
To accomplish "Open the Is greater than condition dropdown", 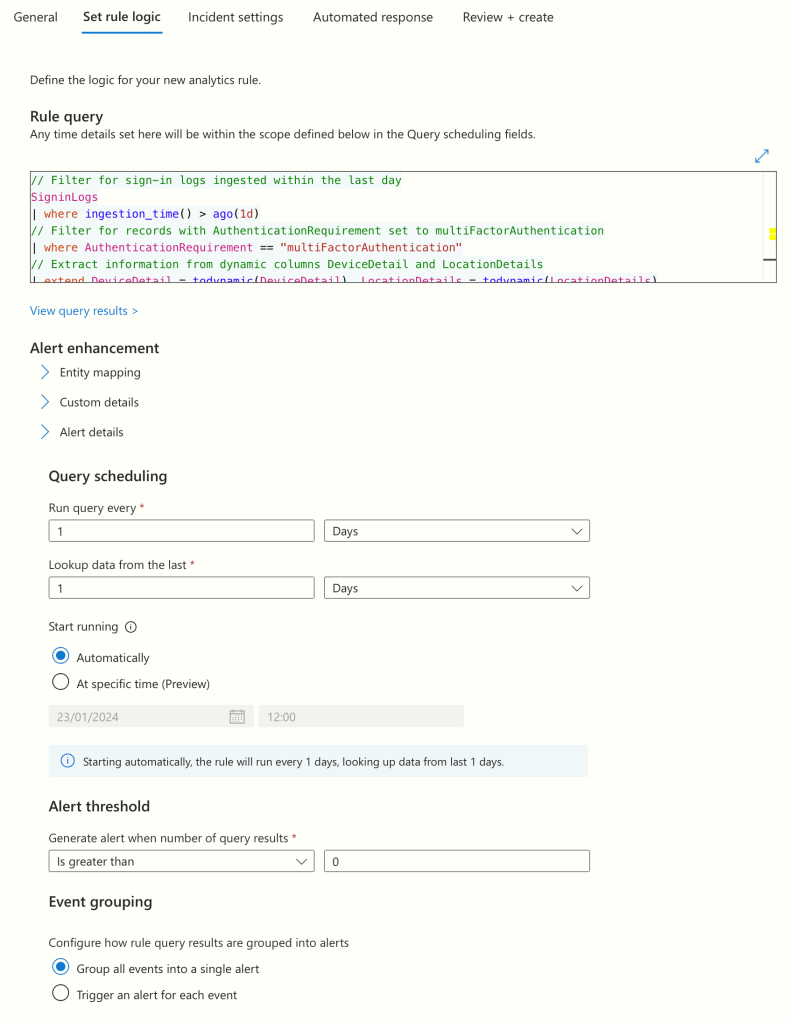I will pyautogui.click(x=181, y=861).
